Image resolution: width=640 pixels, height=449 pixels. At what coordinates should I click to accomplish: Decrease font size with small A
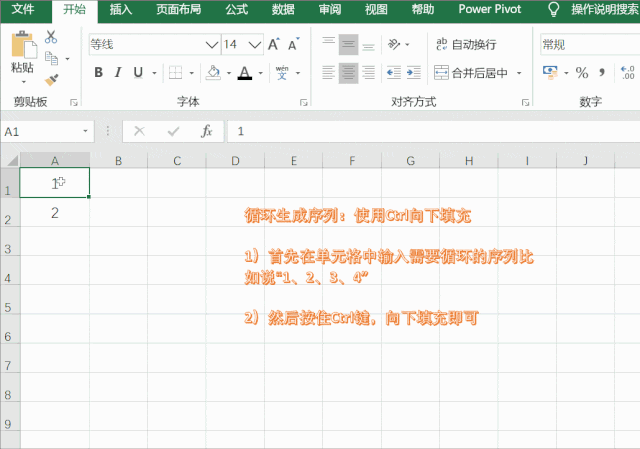coord(293,44)
